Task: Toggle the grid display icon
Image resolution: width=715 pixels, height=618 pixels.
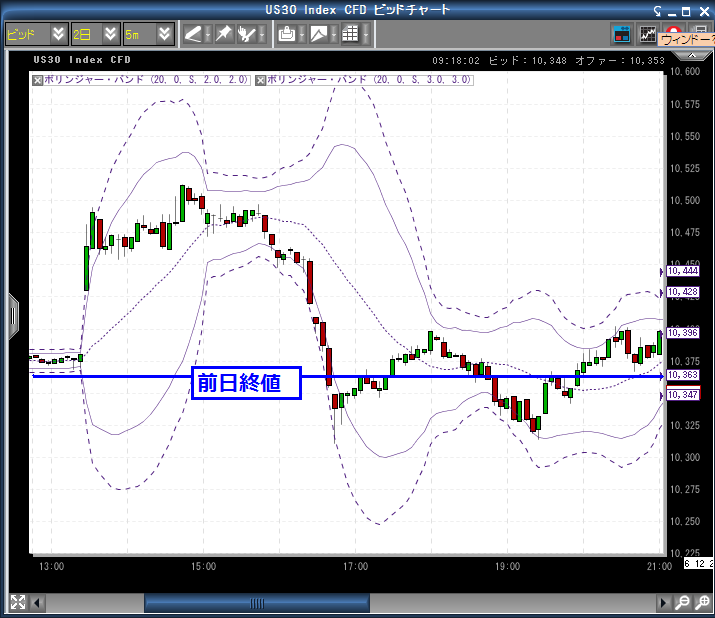Action: [350, 33]
